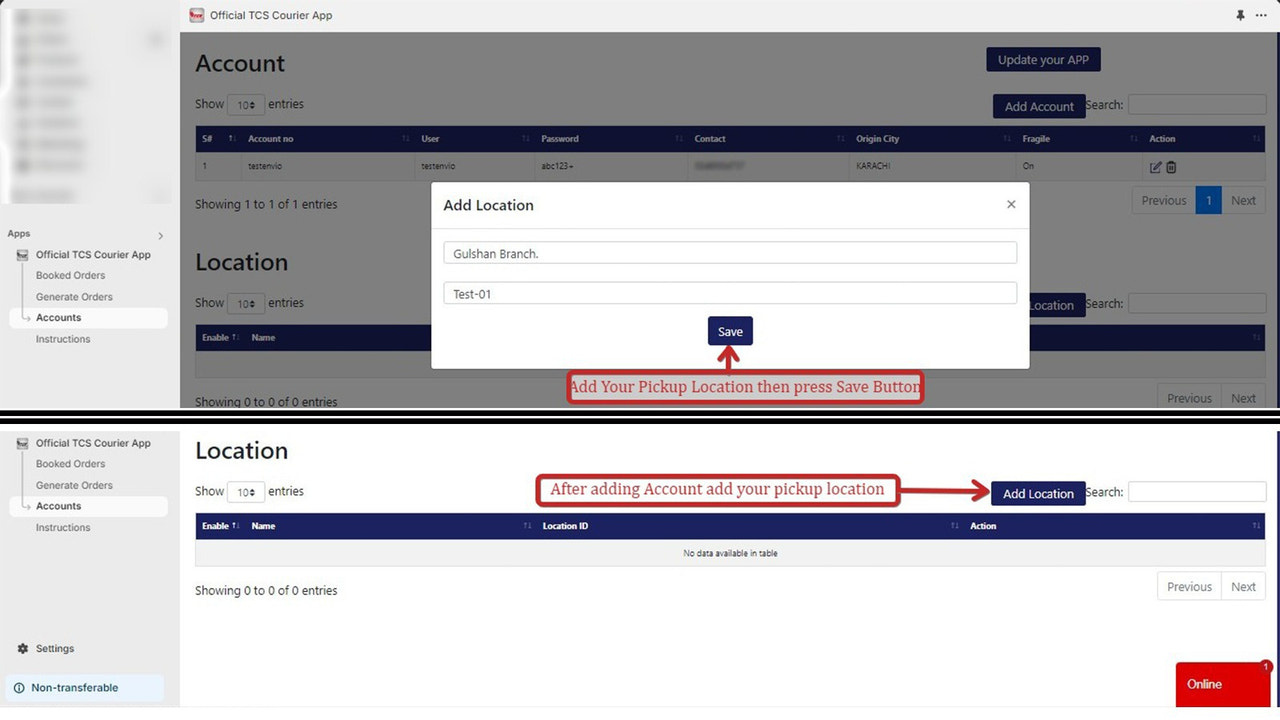Screen dimensions: 1280x720
Task: Open the Show entries dropdown in Account section
Action: tap(246, 104)
